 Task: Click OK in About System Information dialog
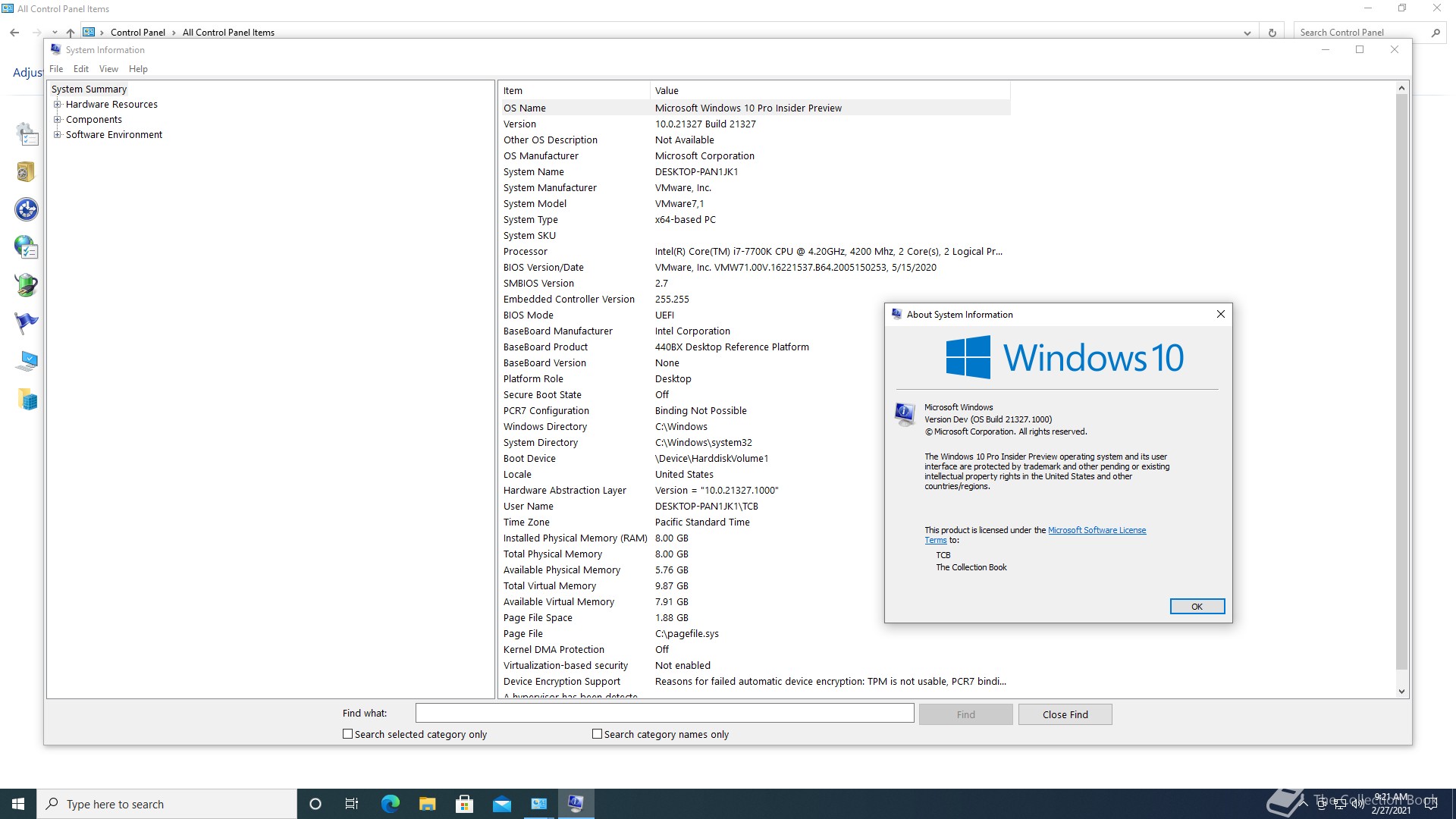pos(1197,607)
